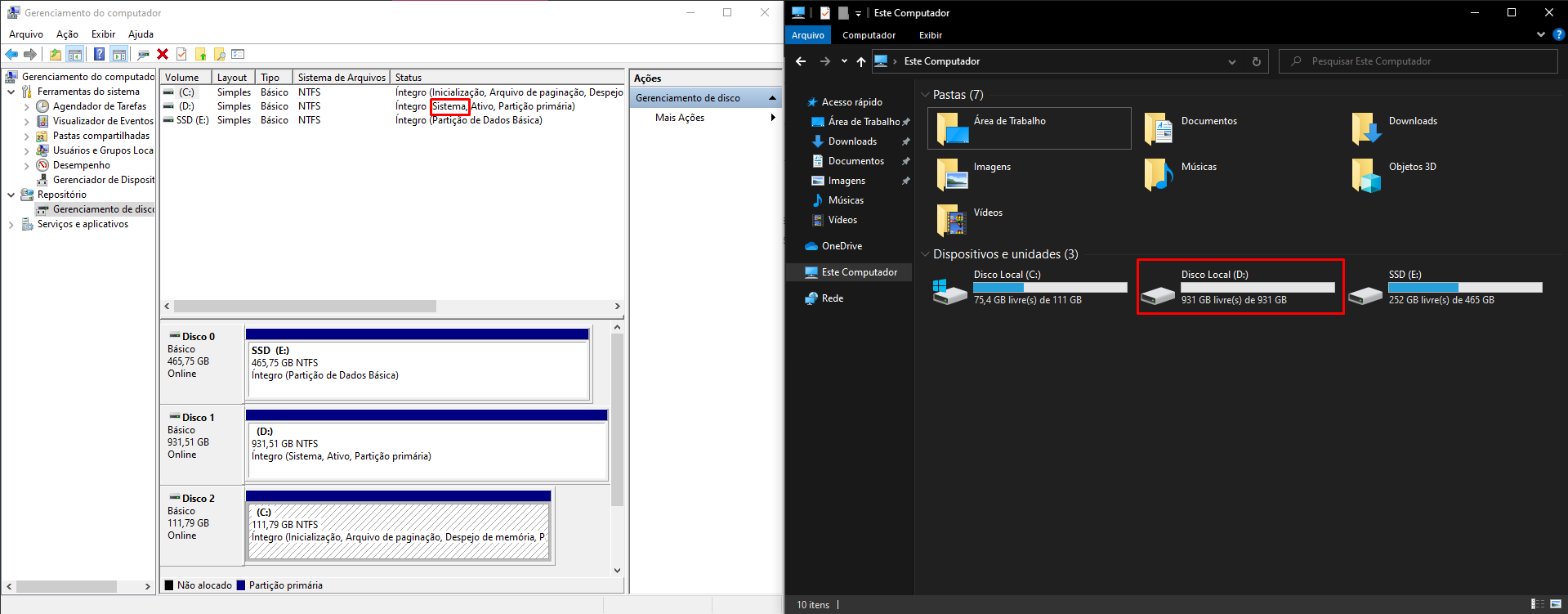Click the Disco Local (D:) capacity bar

pos(1258,287)
